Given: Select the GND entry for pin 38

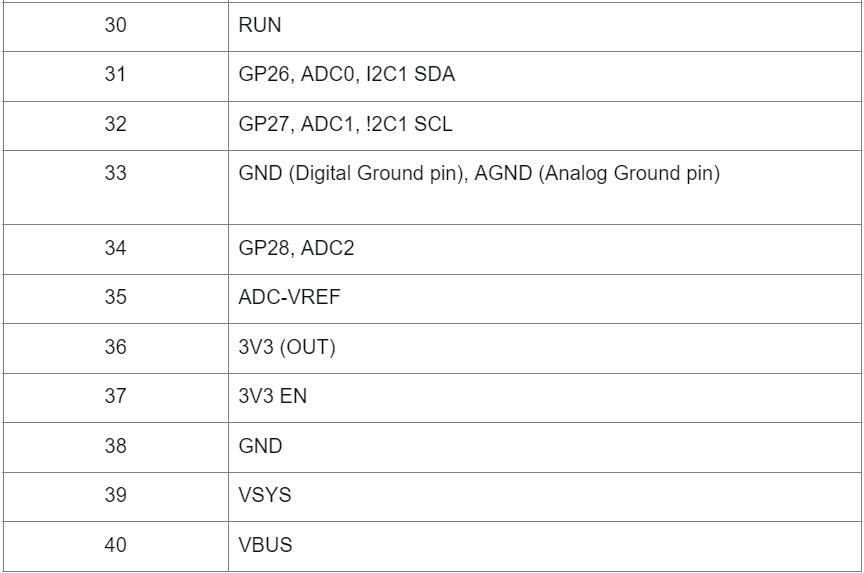Looking at the screenshot, I should [x=261, y=446].
